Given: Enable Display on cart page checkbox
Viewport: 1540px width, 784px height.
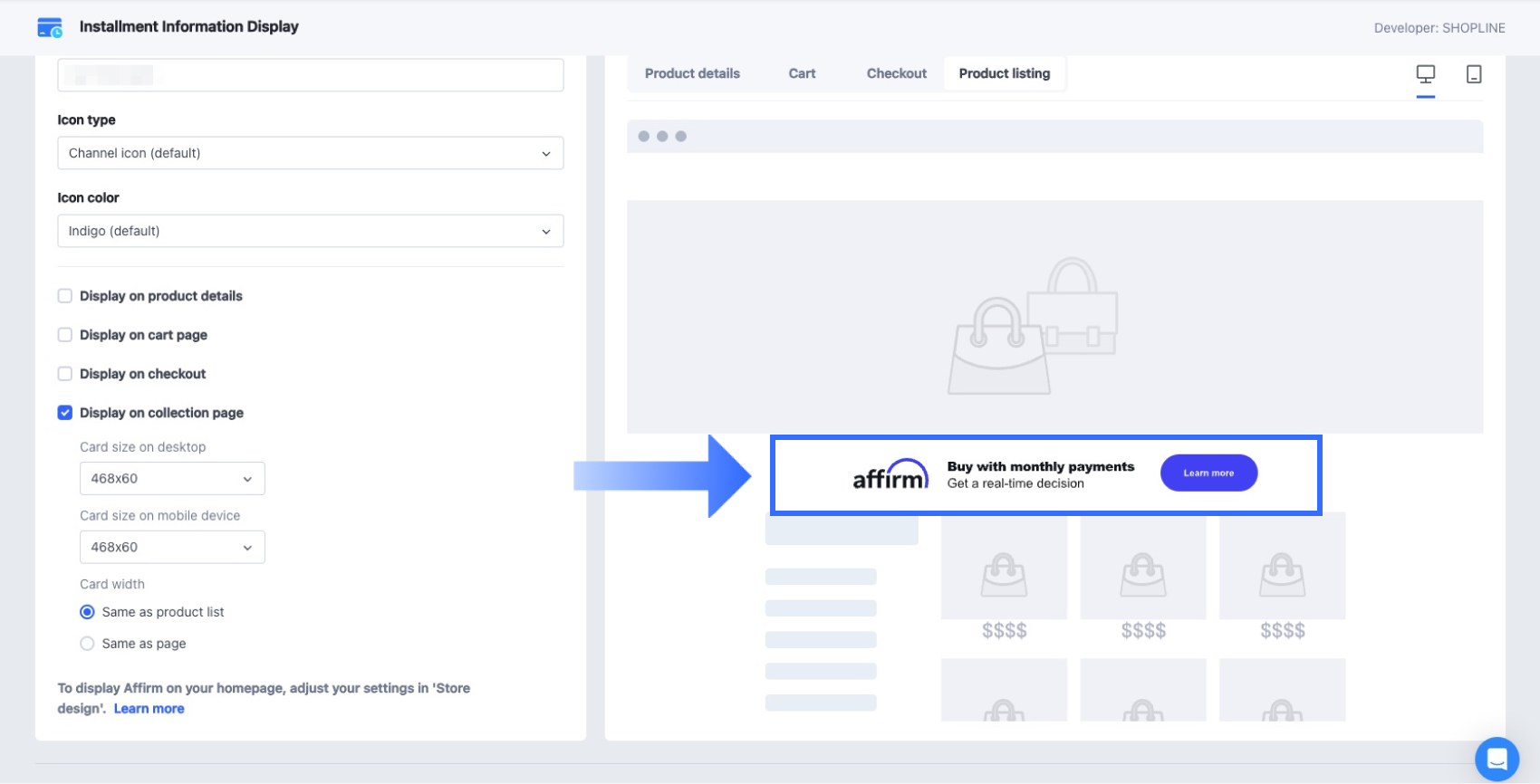Looking at the screenshot, I should [65, 335].
